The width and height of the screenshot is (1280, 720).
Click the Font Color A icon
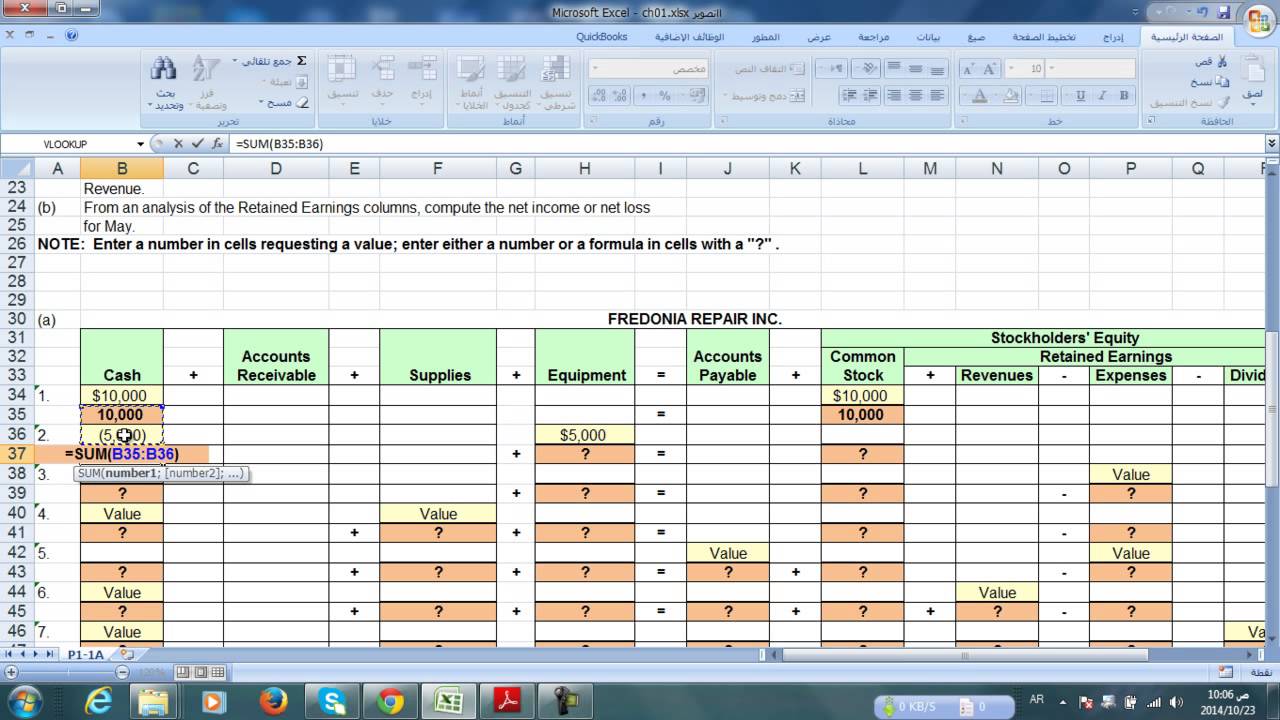(981, 96)
